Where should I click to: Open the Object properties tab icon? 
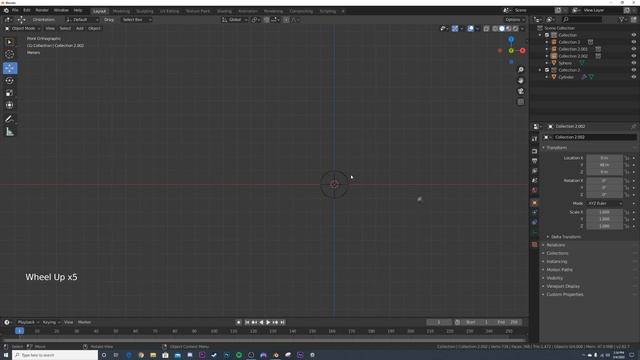point(534,202)
